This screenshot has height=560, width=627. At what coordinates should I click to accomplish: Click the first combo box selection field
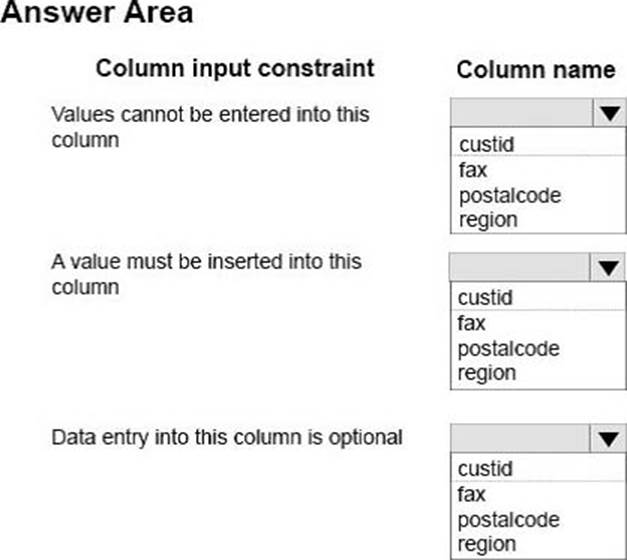520,115
